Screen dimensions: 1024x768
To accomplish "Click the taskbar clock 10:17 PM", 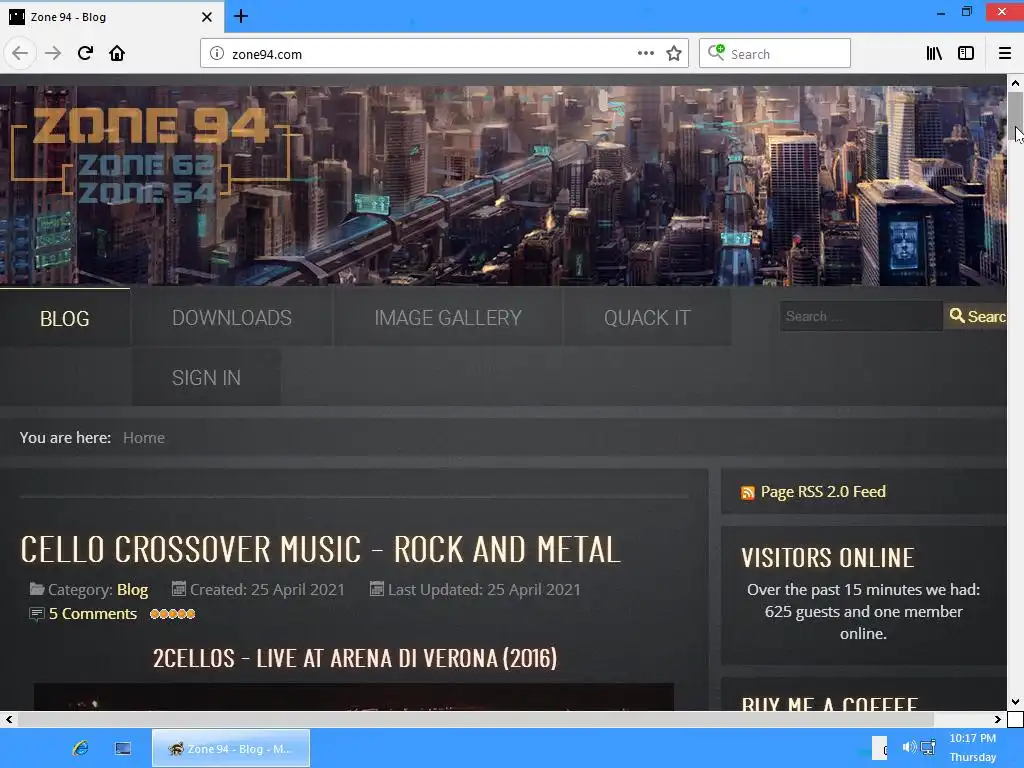I will pyautogui.click(x=972, y=739).
